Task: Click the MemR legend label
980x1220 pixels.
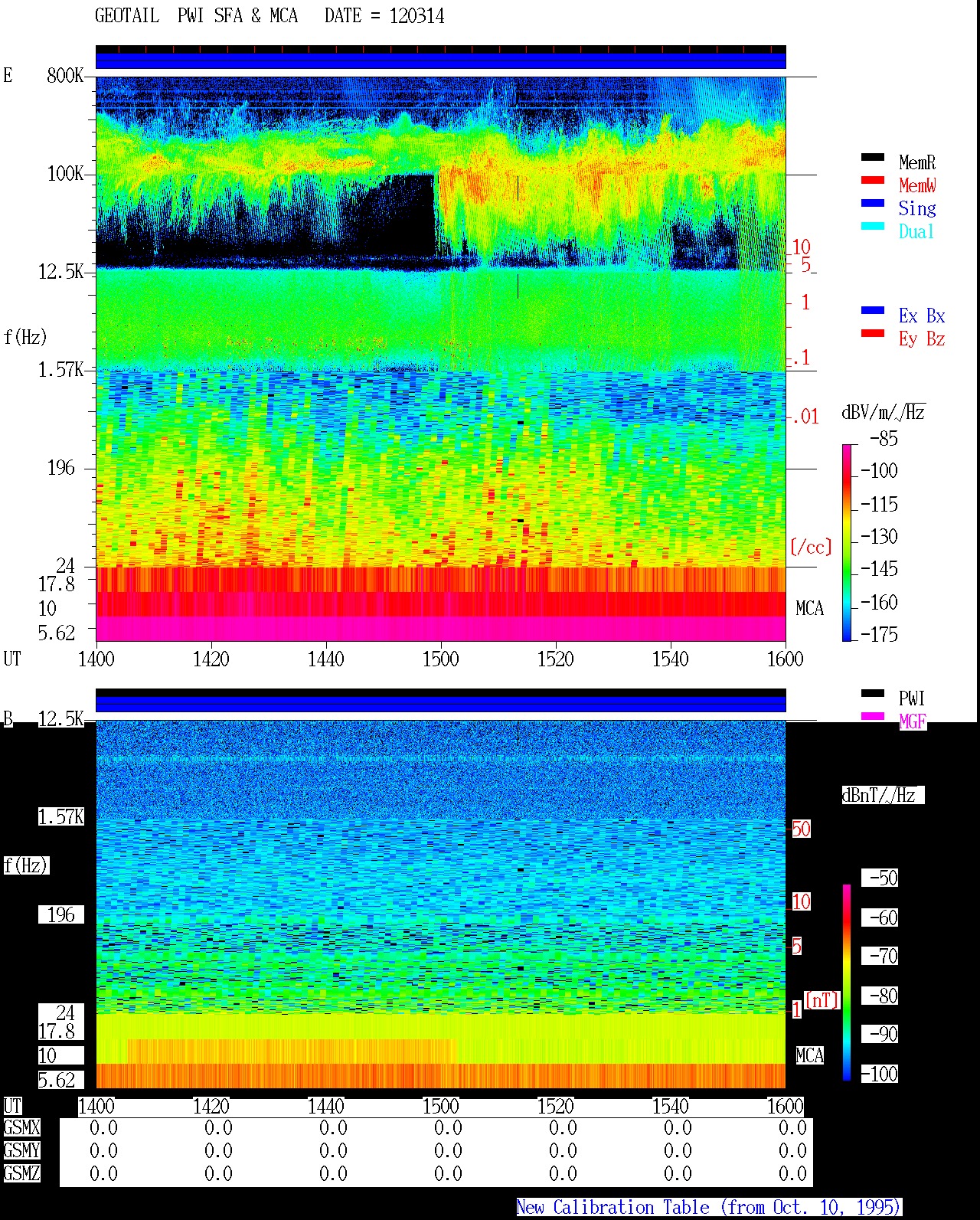Action: point(917,162)
